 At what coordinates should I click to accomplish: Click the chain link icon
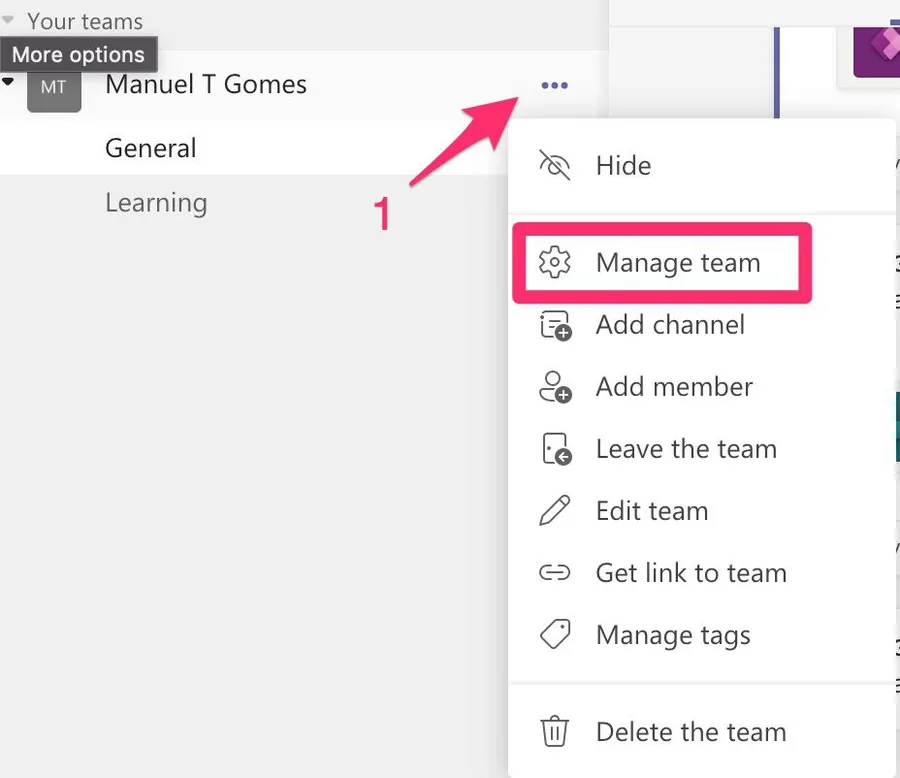554,573
